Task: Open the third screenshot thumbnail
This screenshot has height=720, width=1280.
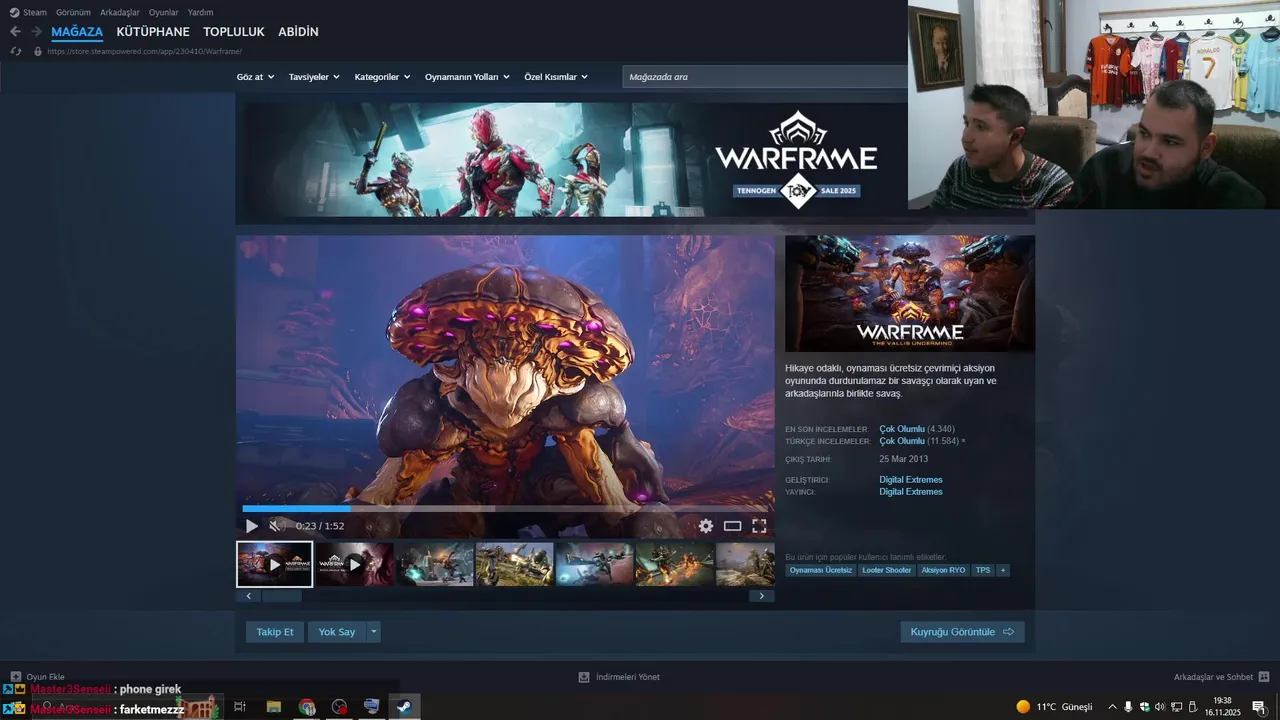Action: click(x=435, y=564)
